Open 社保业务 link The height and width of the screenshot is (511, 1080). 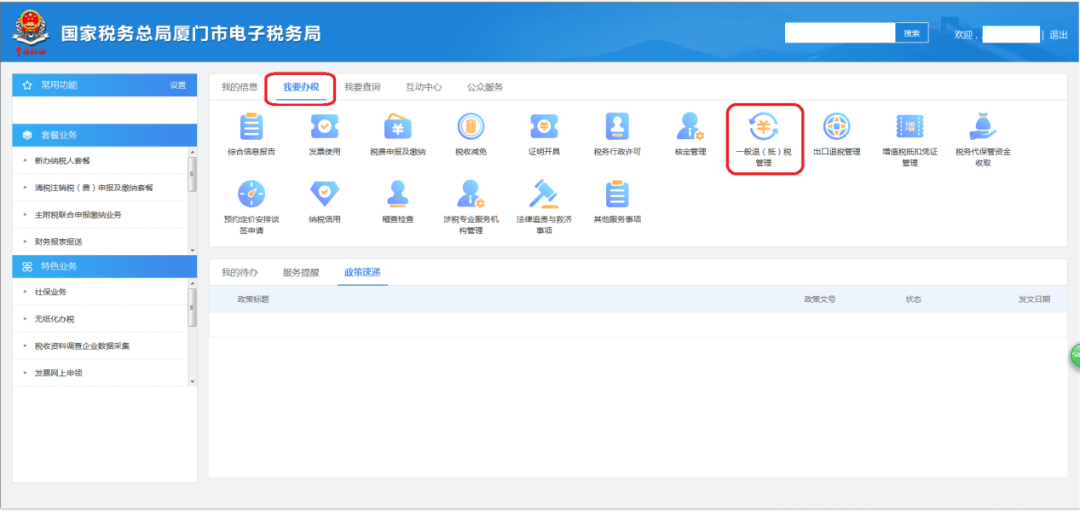tap(50, 292)
